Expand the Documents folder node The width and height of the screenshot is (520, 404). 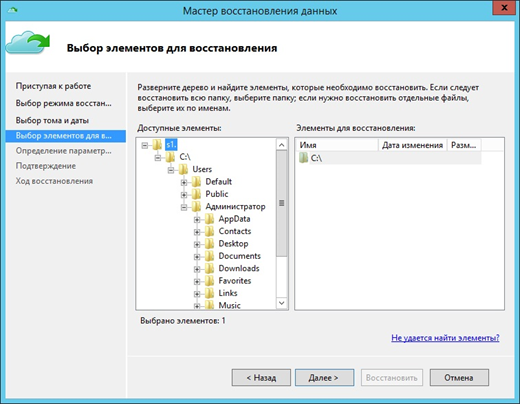[197, 257]
